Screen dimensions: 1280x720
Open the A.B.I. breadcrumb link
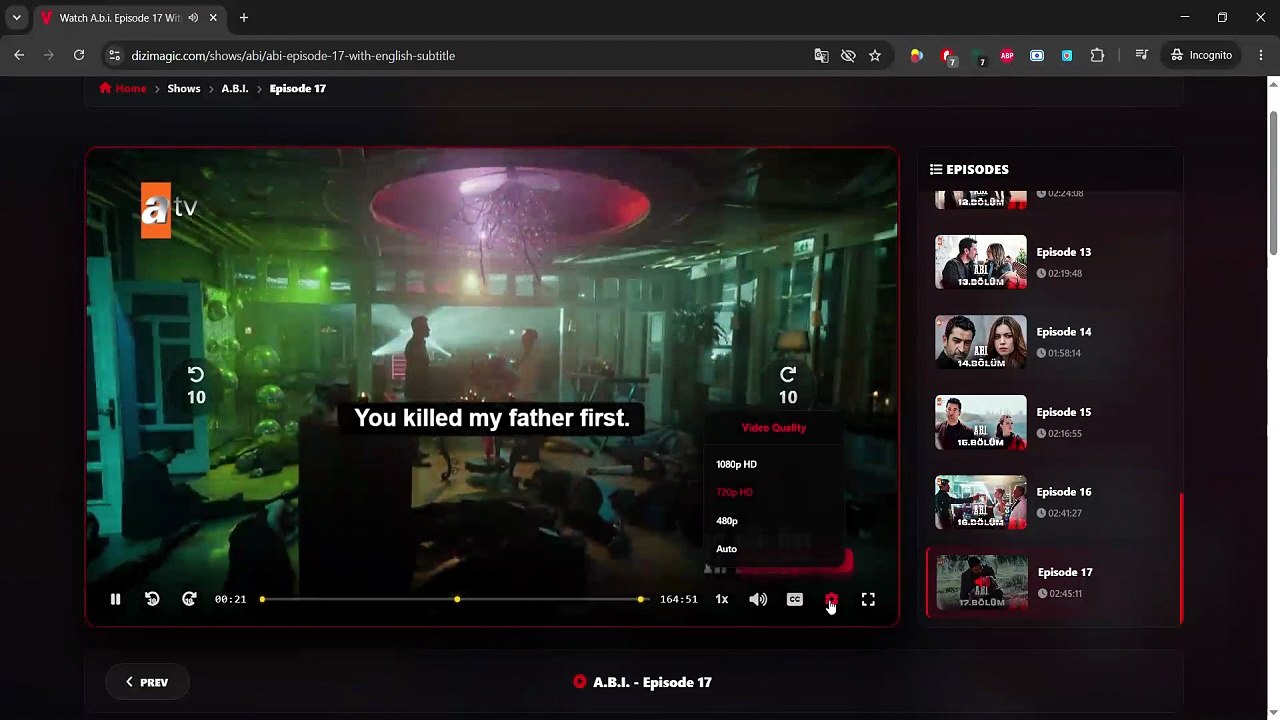(235, 88)
